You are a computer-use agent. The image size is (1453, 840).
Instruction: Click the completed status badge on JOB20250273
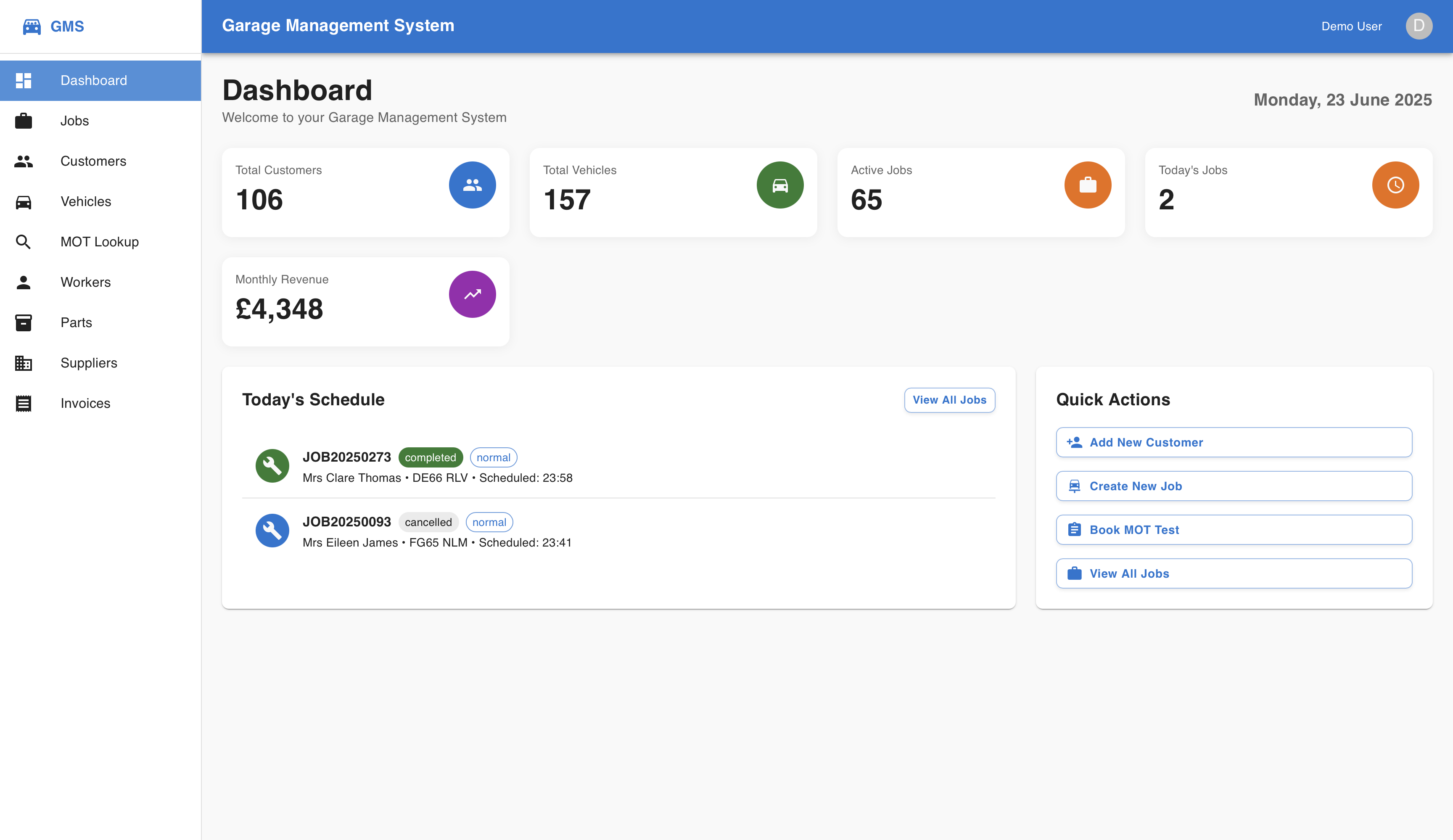pyautogui.click(x=430, y=457)
